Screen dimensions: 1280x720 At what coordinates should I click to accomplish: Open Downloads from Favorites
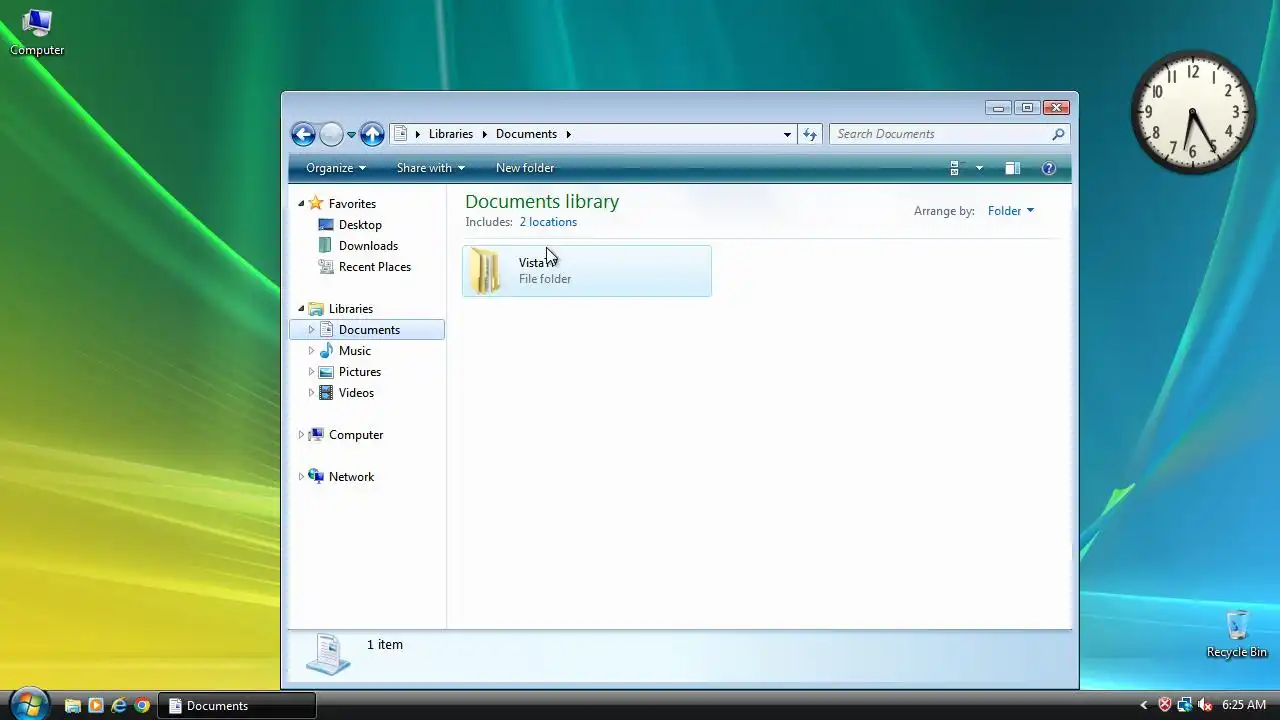point(368,246)
